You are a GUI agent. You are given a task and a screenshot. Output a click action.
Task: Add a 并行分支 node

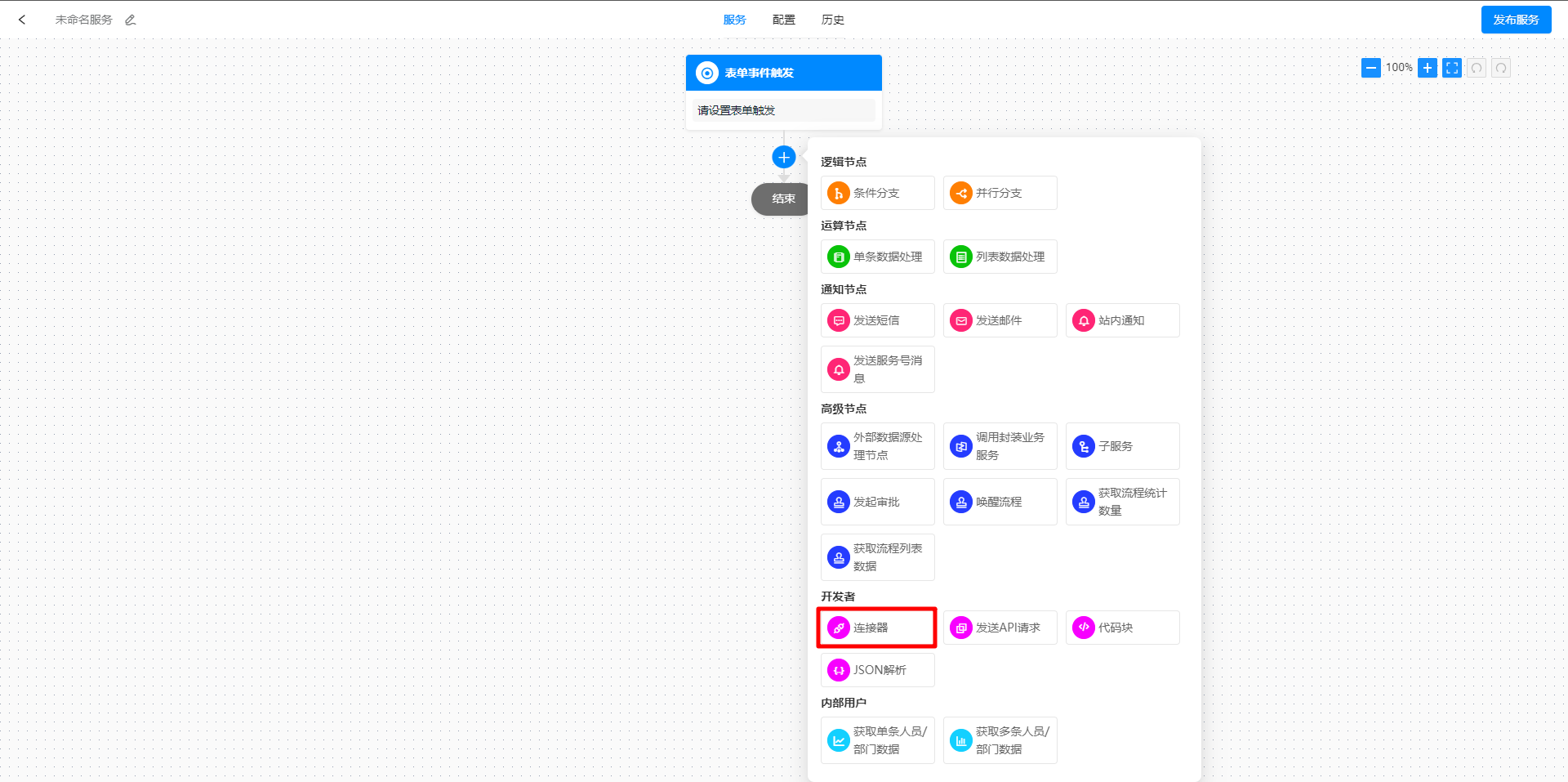(x=1000, y=193)
